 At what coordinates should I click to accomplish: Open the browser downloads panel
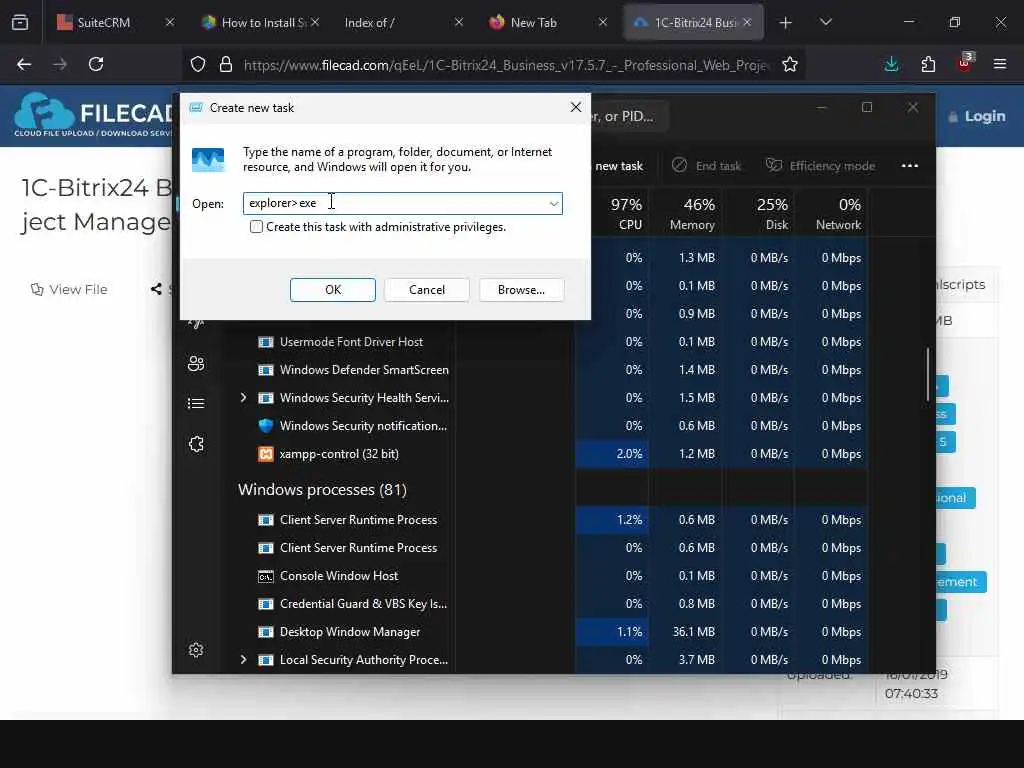[x=891, y=64]
